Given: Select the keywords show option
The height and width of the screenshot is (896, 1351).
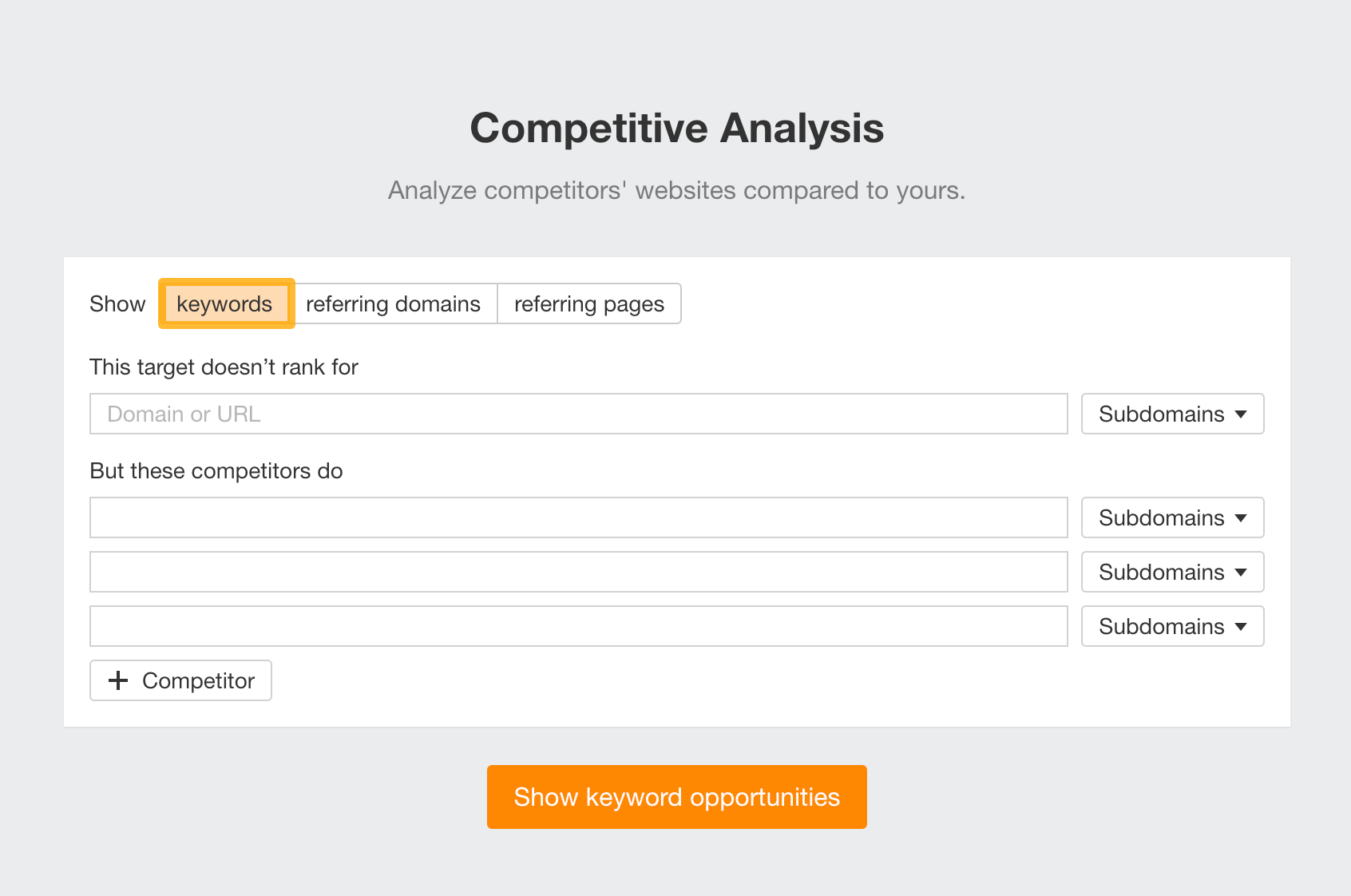Looking at the screenshot, I should point(226,303).
